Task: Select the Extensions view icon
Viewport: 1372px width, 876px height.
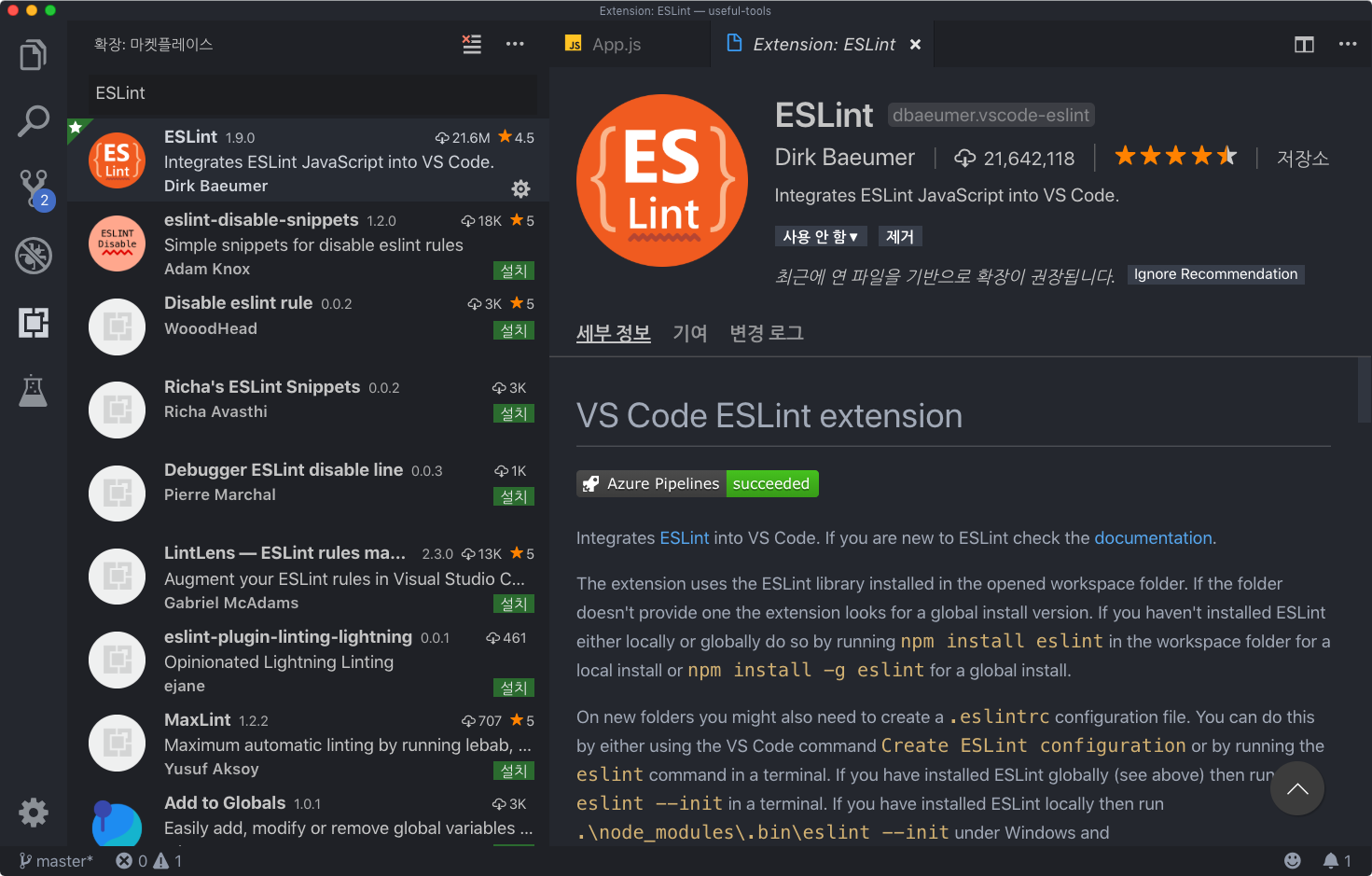Action: (34, 323)
